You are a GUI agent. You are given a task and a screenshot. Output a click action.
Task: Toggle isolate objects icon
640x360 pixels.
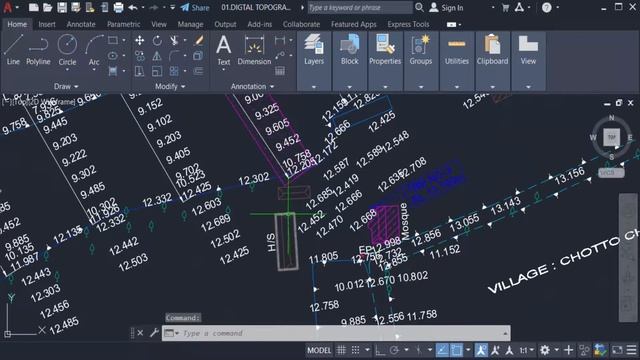(x=584, y=350)
